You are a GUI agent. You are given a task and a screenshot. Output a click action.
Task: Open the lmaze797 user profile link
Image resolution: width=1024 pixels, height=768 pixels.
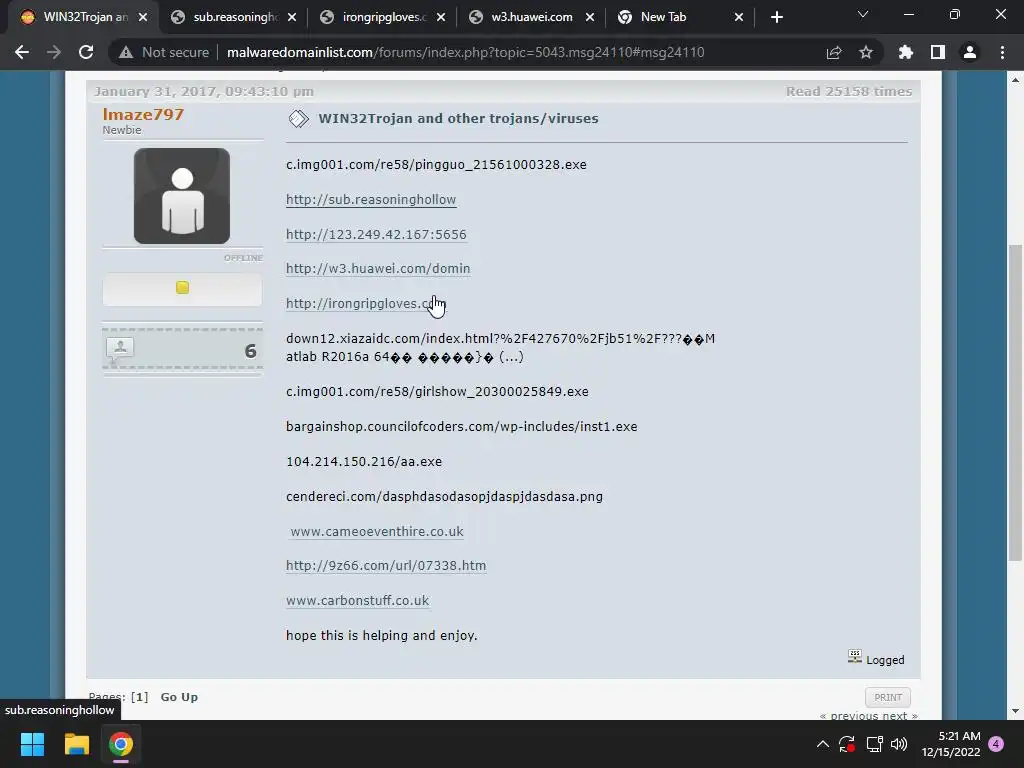click(143, 114)
